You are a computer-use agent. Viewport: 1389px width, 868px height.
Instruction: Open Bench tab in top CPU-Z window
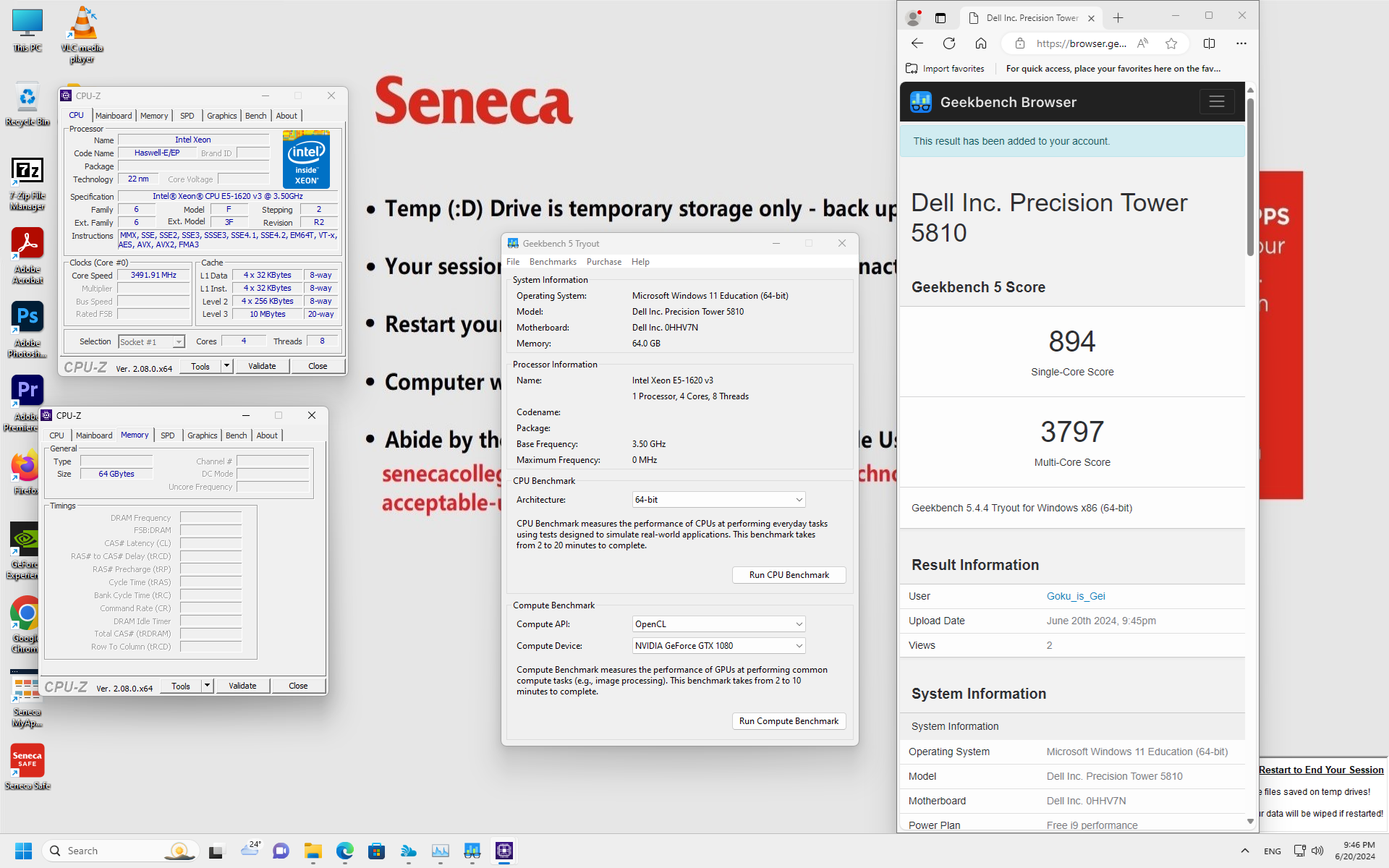[255, 116]
